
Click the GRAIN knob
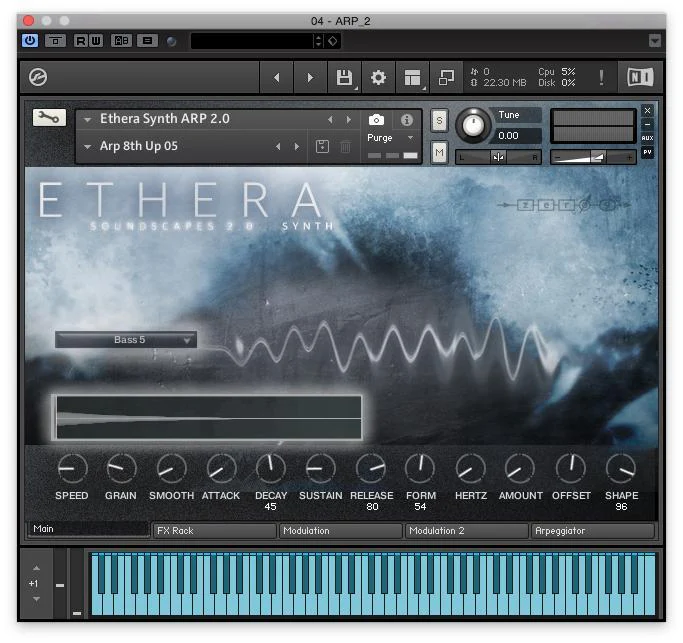point(122,469)
